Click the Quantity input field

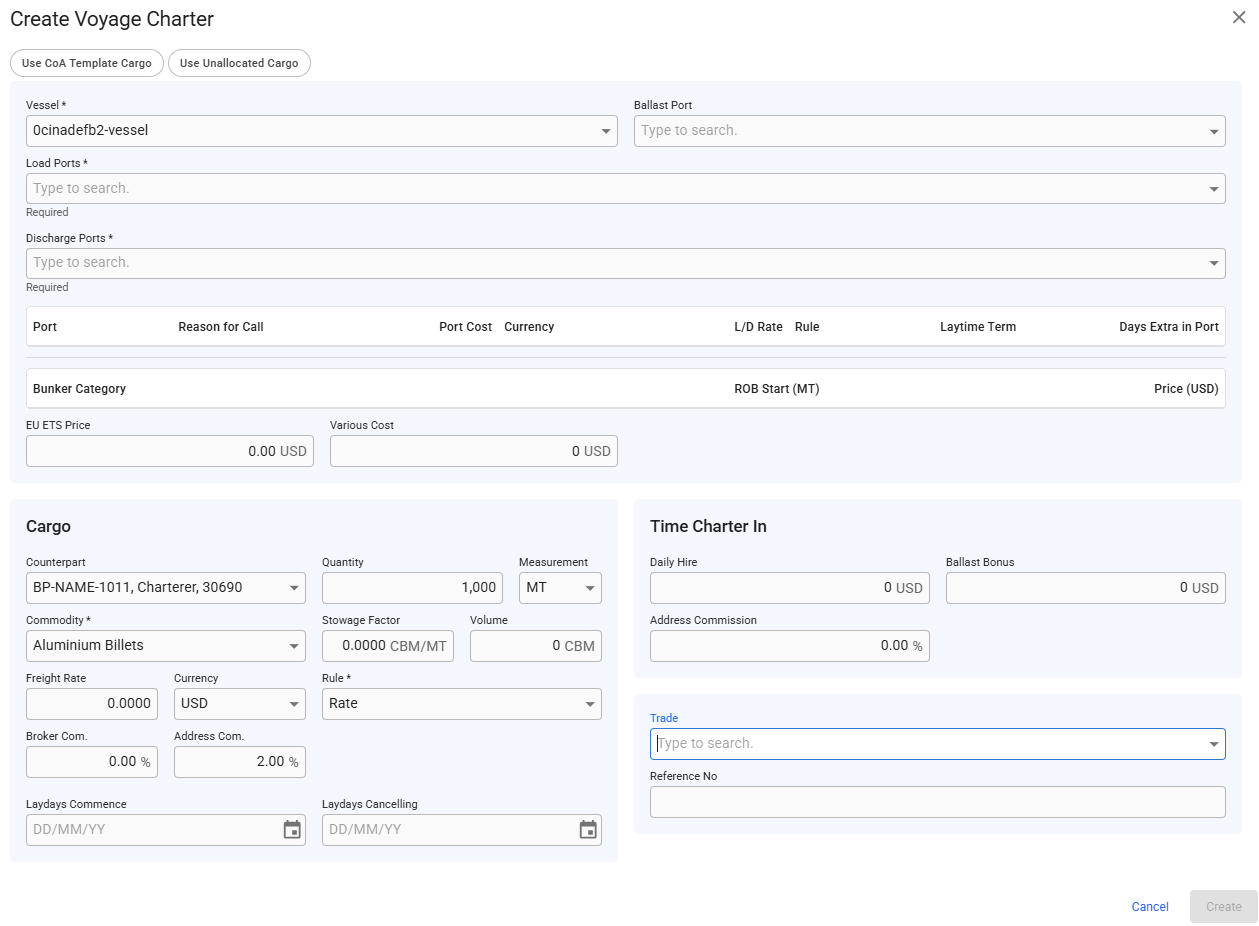[410, 588]
